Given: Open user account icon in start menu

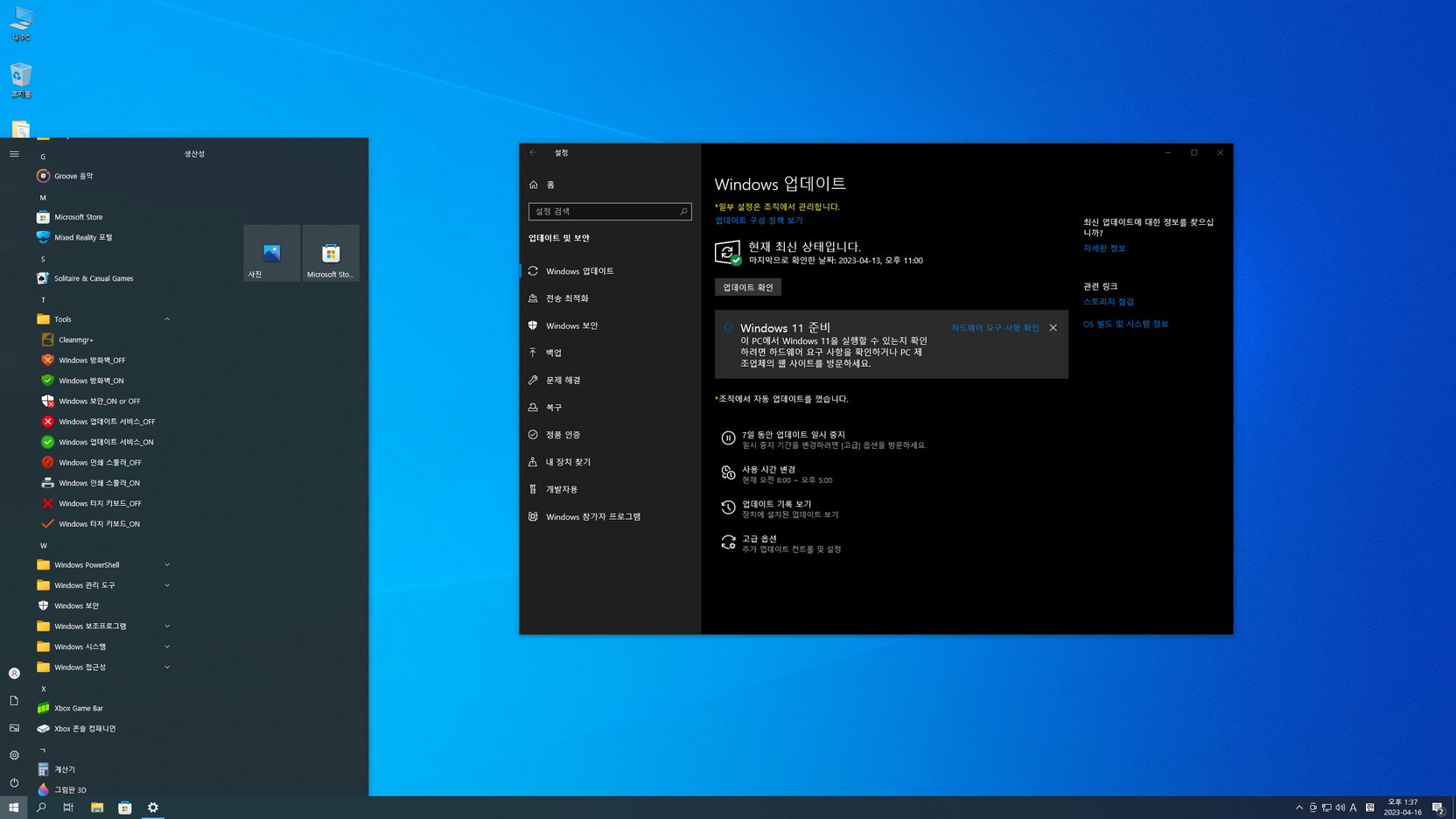Looking at the screenshot, I should click(x=14, y=673).
